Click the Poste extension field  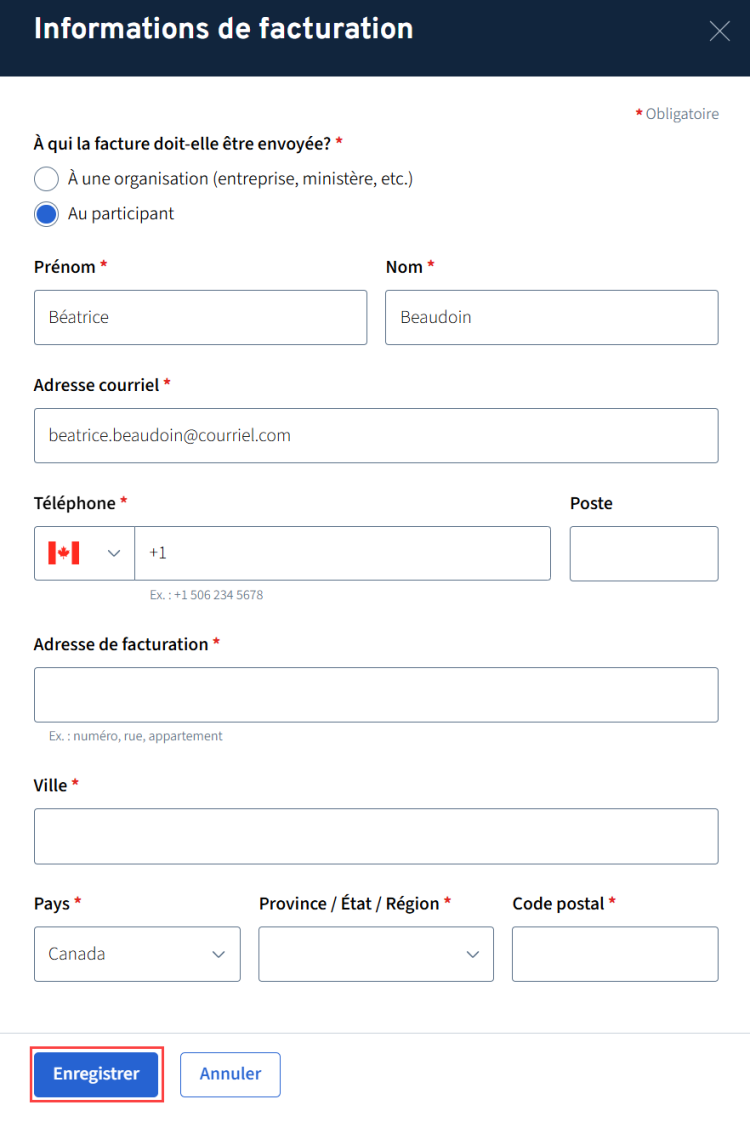643,553
